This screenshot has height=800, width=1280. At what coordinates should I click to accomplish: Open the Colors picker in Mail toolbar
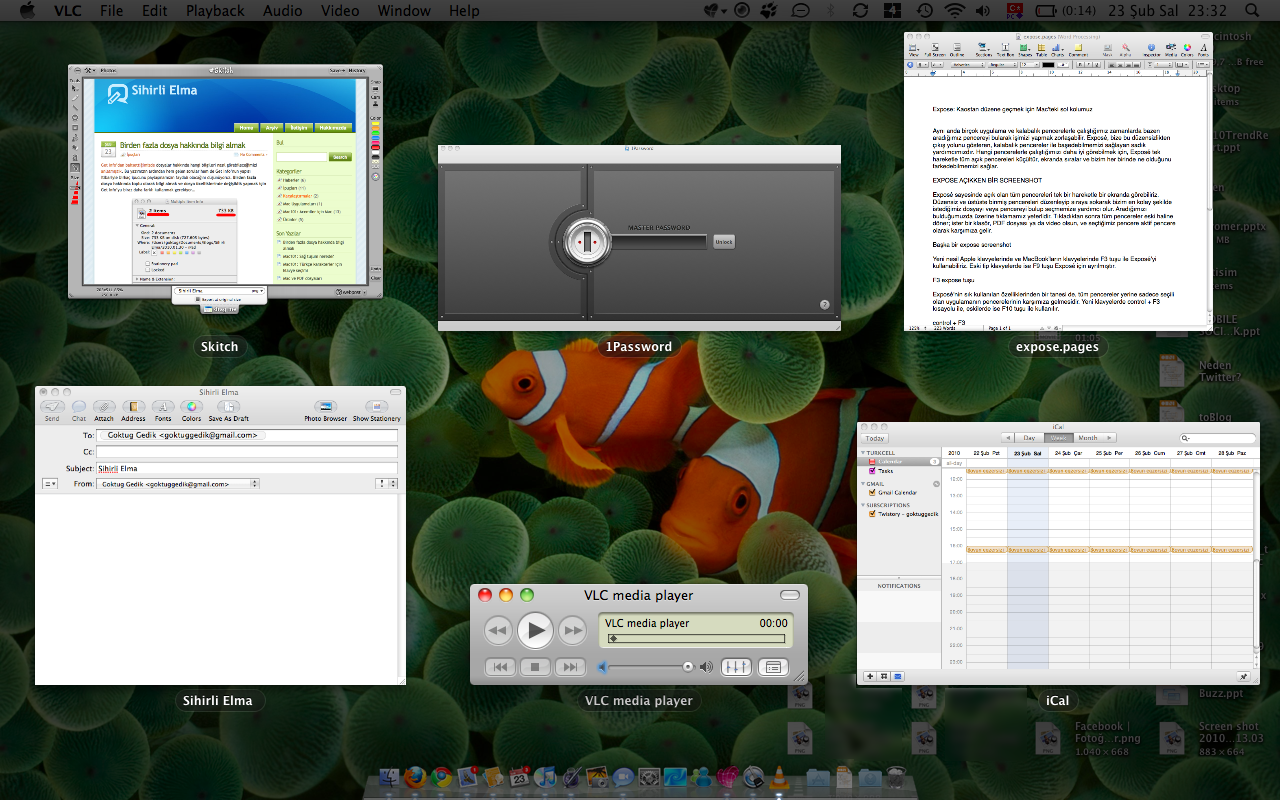191,407
